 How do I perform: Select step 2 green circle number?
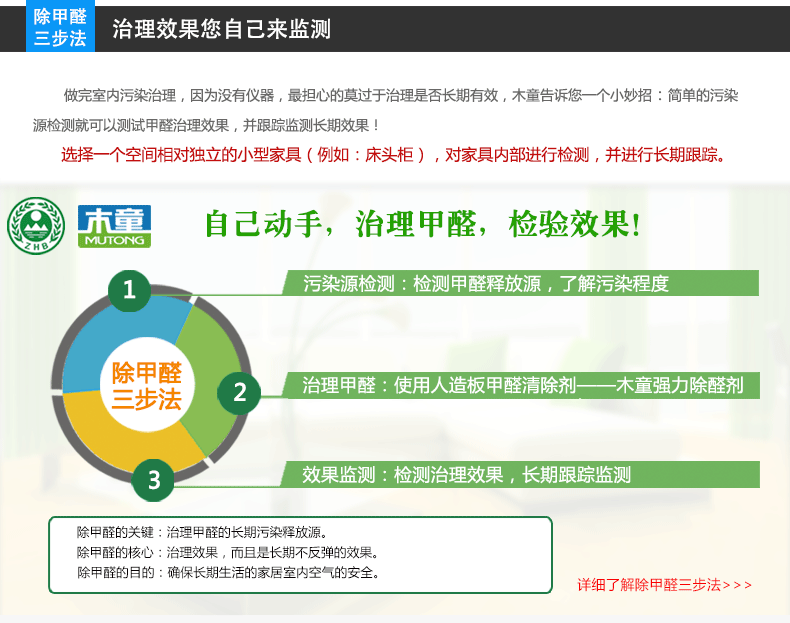coord(239,393)
